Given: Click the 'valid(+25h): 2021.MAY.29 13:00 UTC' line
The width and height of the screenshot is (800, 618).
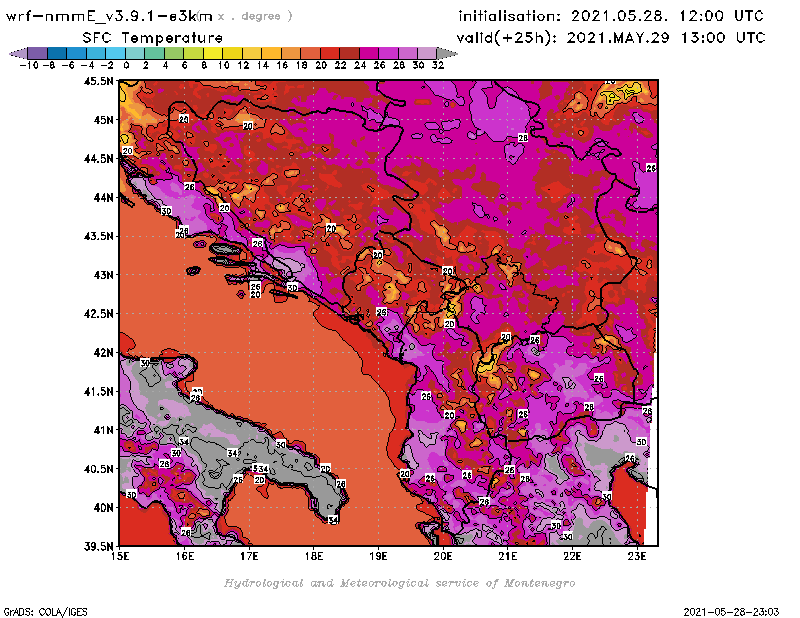Looking at the screenshot, I should (x=611, y=38).
